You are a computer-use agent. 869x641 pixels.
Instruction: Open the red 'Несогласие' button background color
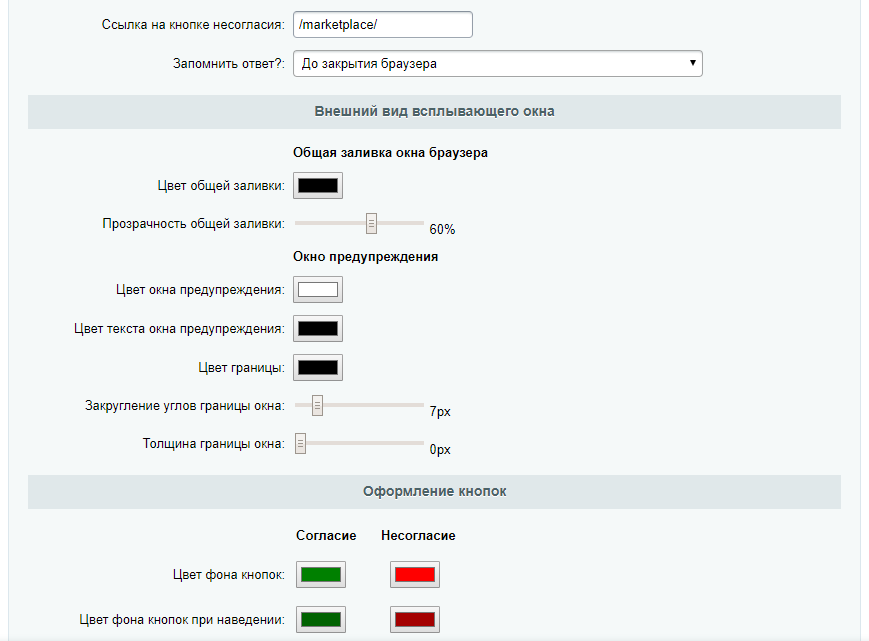click(x=414, y=574)
